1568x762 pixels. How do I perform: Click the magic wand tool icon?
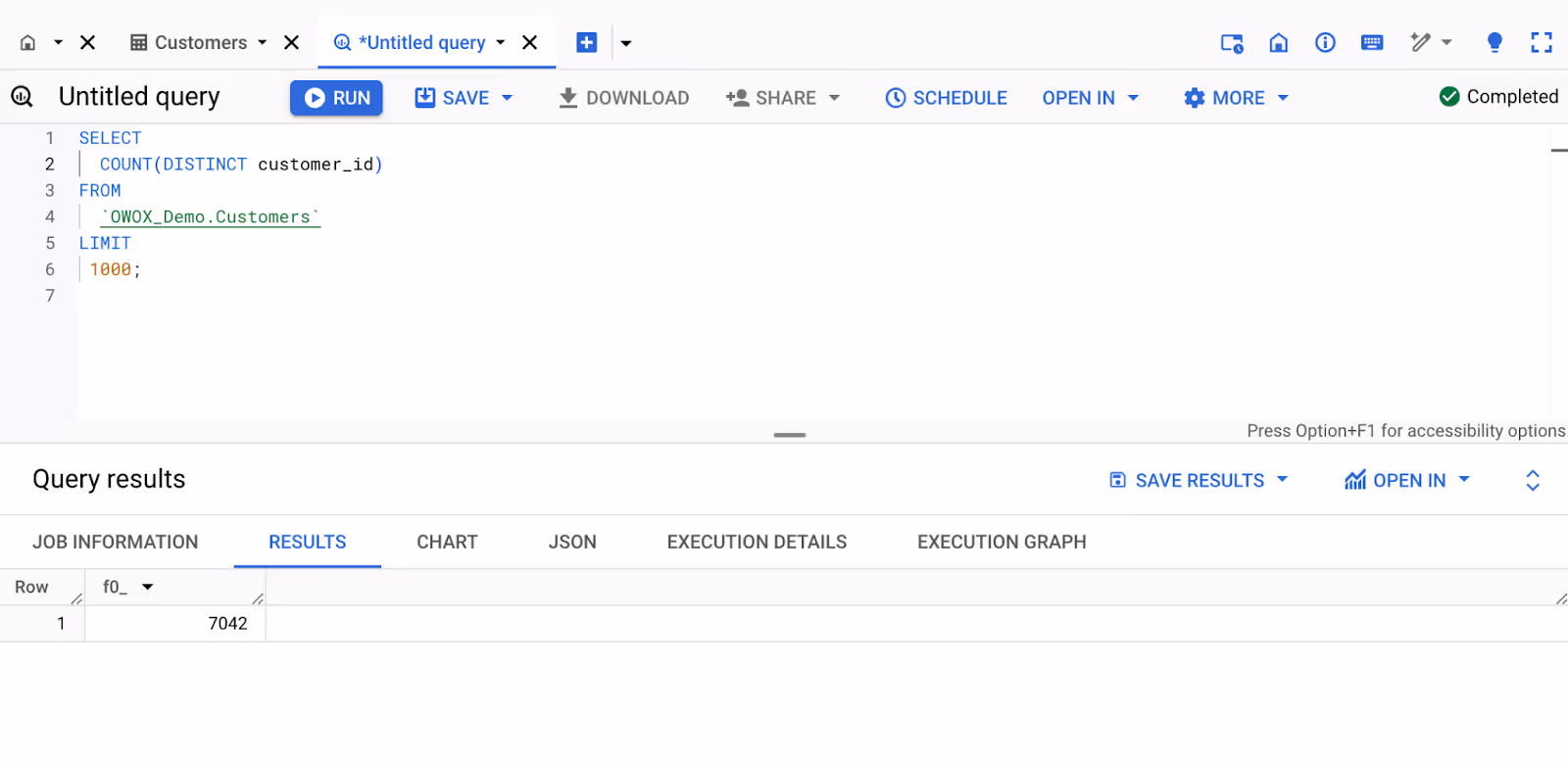pos(1420,42)
